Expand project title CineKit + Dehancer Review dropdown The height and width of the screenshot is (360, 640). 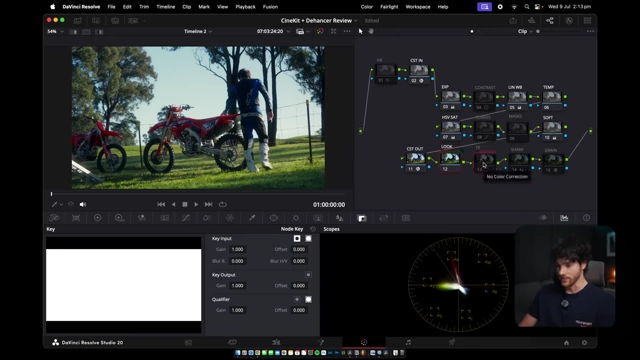tap(319, 20)
